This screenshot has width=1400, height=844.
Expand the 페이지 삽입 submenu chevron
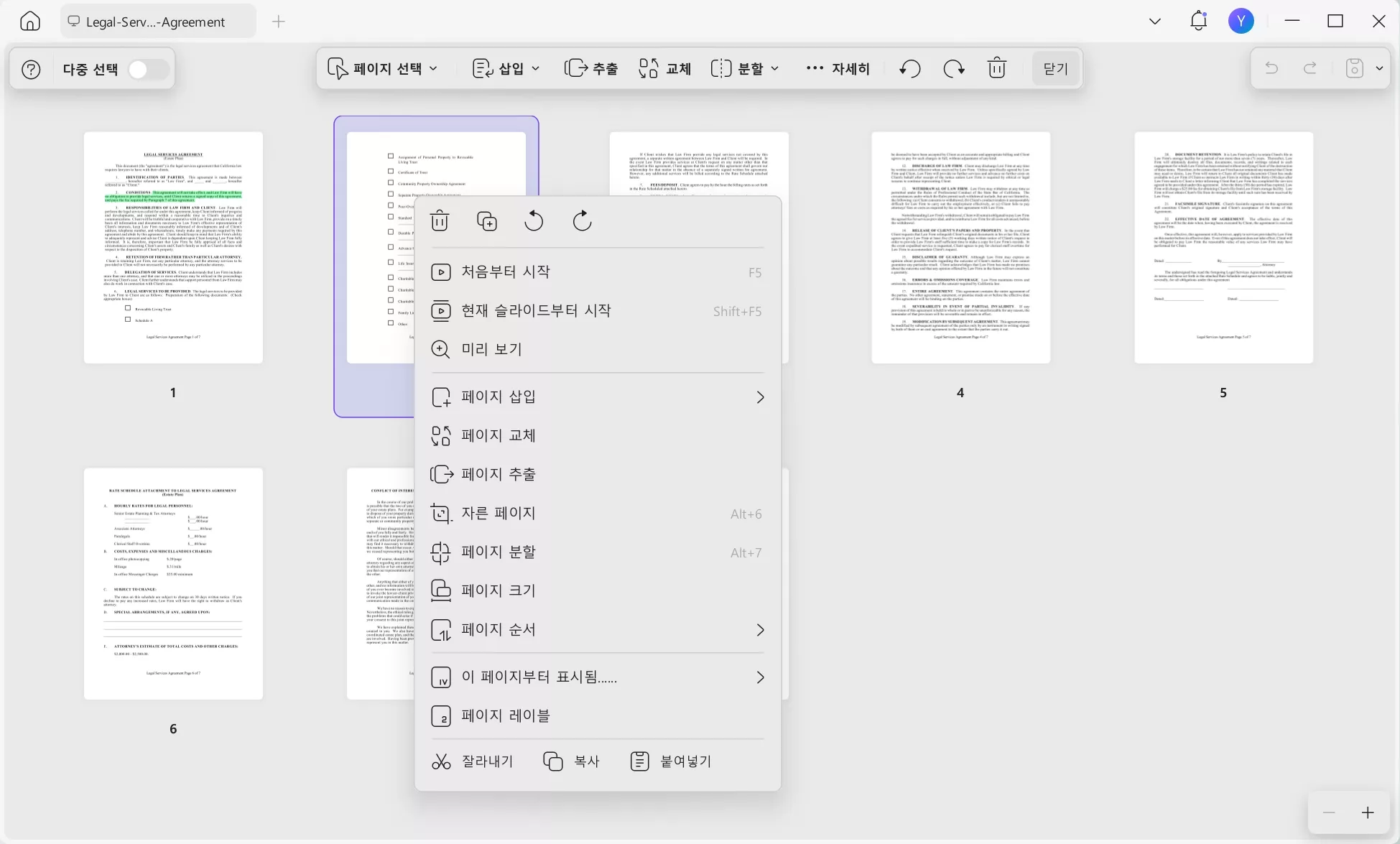coord(760,397)
